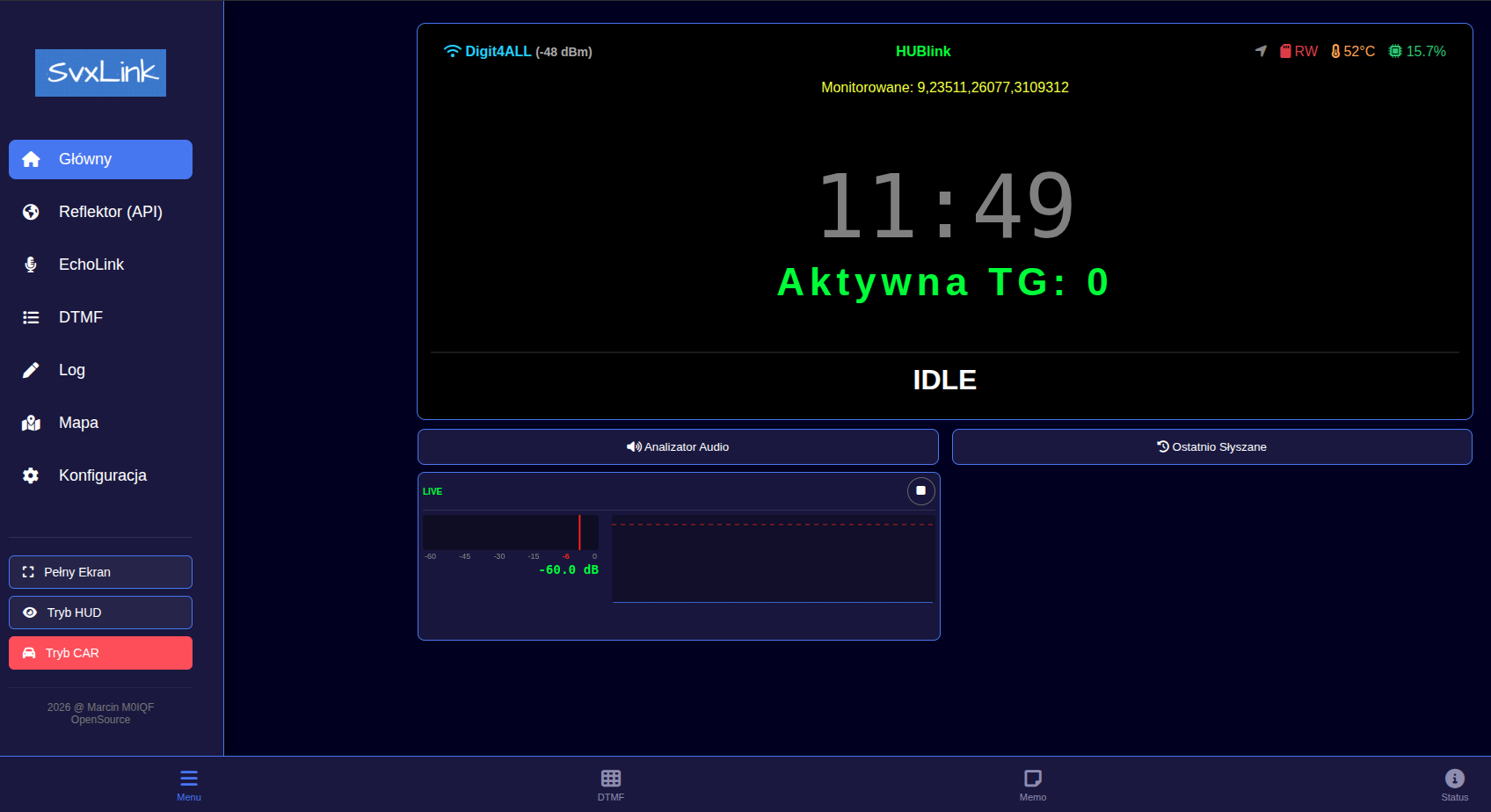Switch on Tryb CAR mode
Viewport: 1491px width, 812px height.
pos(100,653)
